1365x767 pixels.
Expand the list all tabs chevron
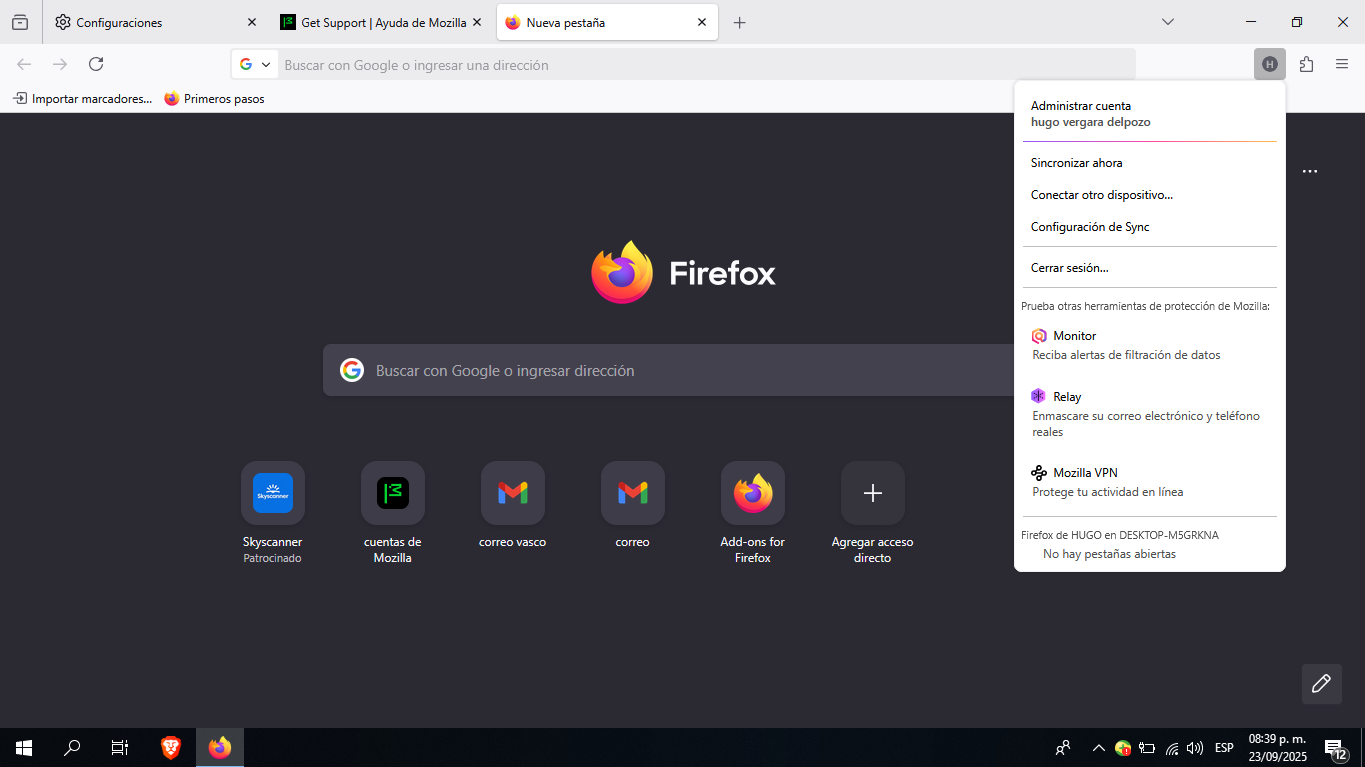click(x=1167, y=22)
